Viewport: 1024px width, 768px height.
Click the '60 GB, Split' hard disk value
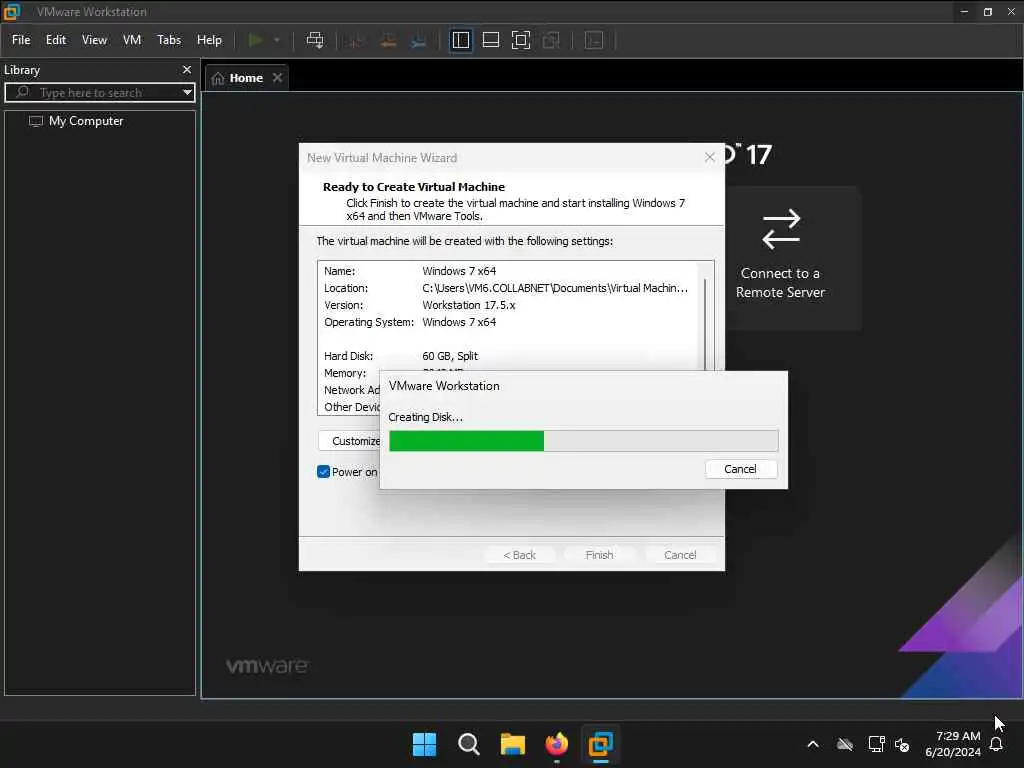[x=450, y=356]
